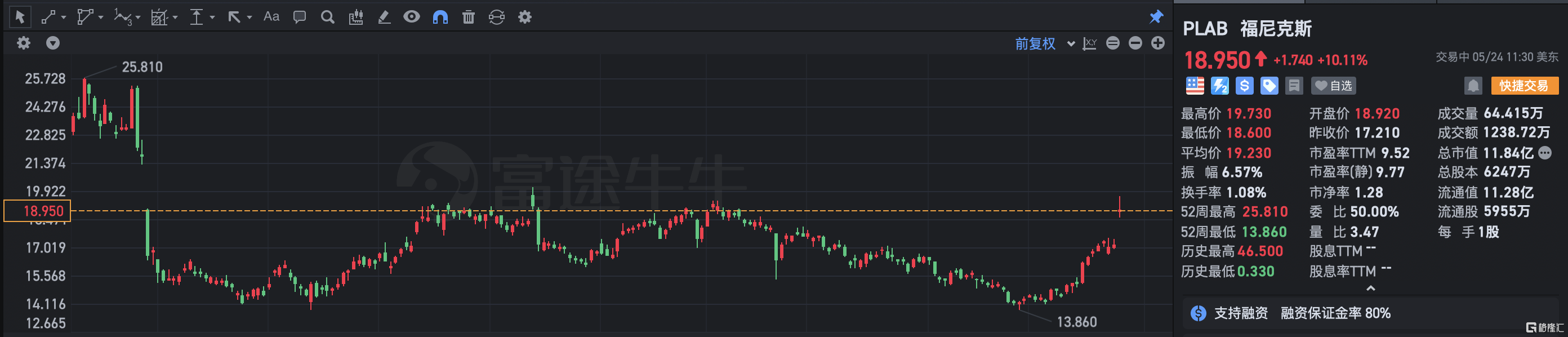This screenshot has height=337, width=1568.
Task: Open the drawing toolbar settings gear
Action: (x=525, y=17)
